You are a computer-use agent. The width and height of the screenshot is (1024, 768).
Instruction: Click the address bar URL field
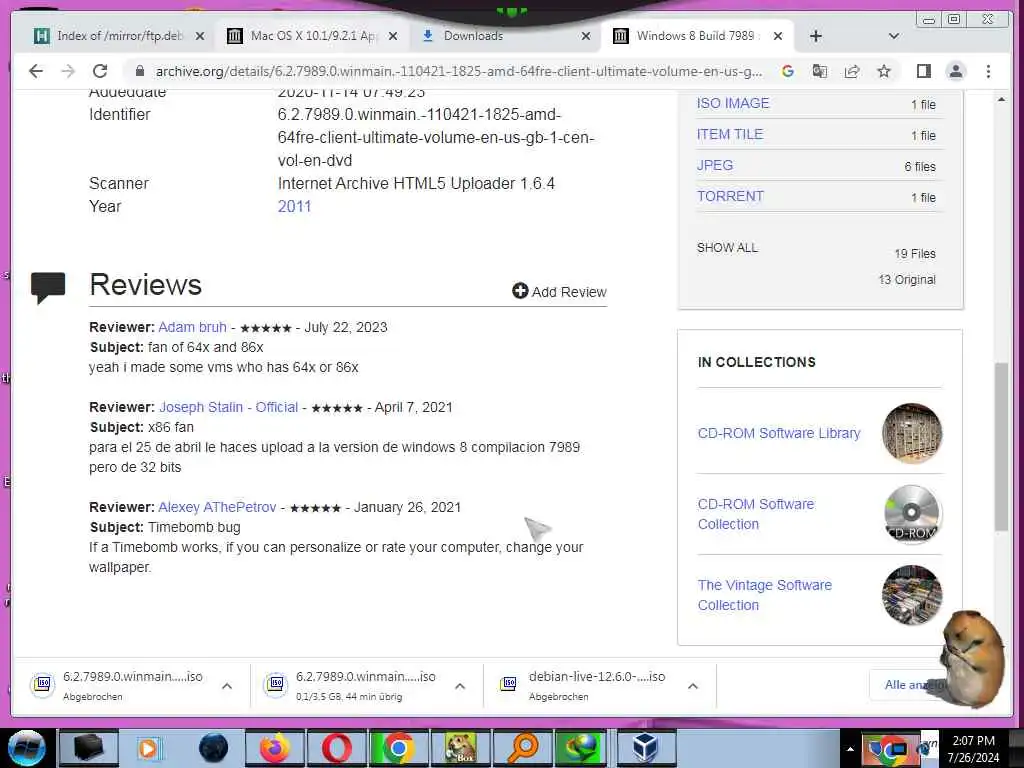point(458,71)
